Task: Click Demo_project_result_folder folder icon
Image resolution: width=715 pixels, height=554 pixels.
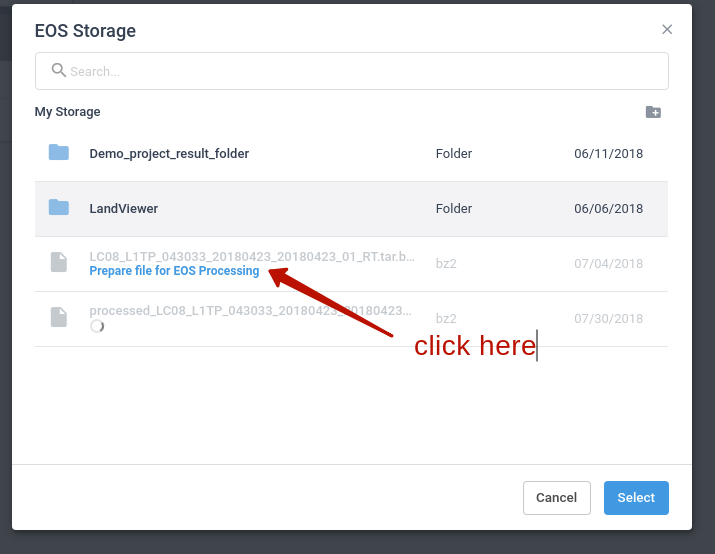Action: point(59,153)
